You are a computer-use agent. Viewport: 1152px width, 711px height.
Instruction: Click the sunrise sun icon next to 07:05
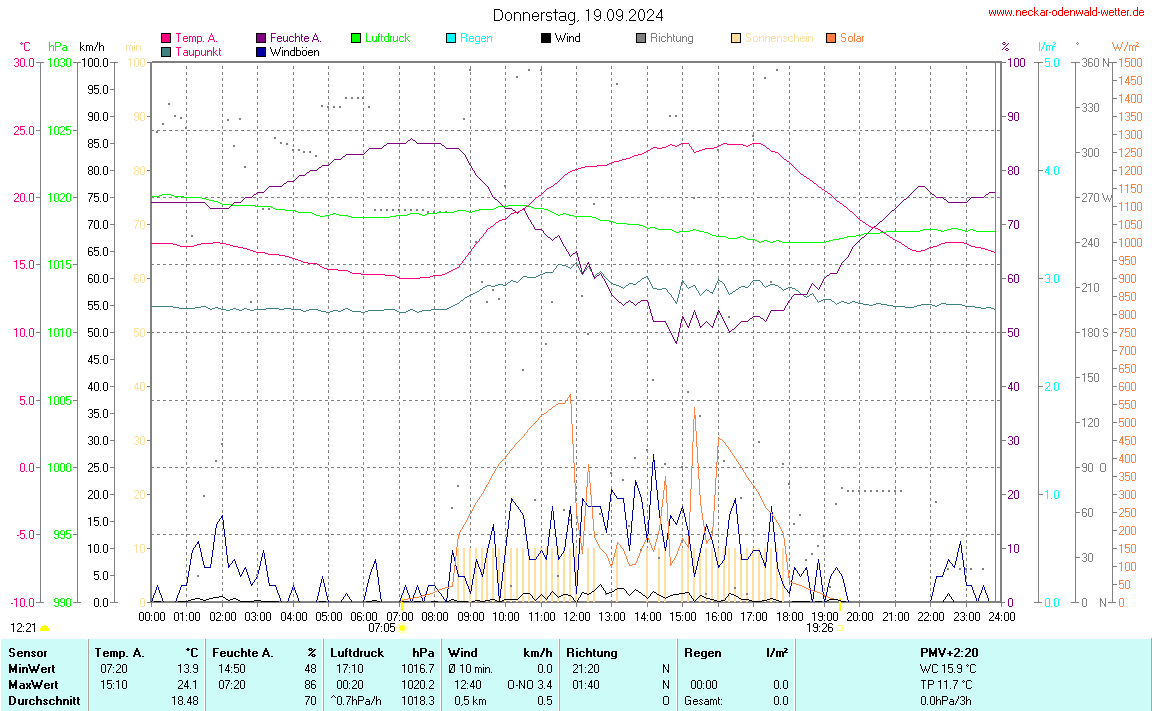(402, 628)
